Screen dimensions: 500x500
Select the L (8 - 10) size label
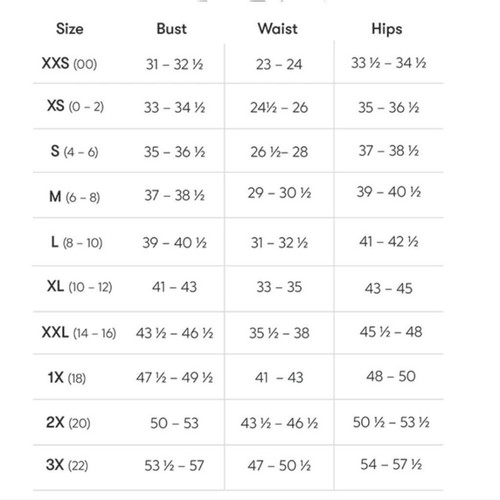pos(77,242)
